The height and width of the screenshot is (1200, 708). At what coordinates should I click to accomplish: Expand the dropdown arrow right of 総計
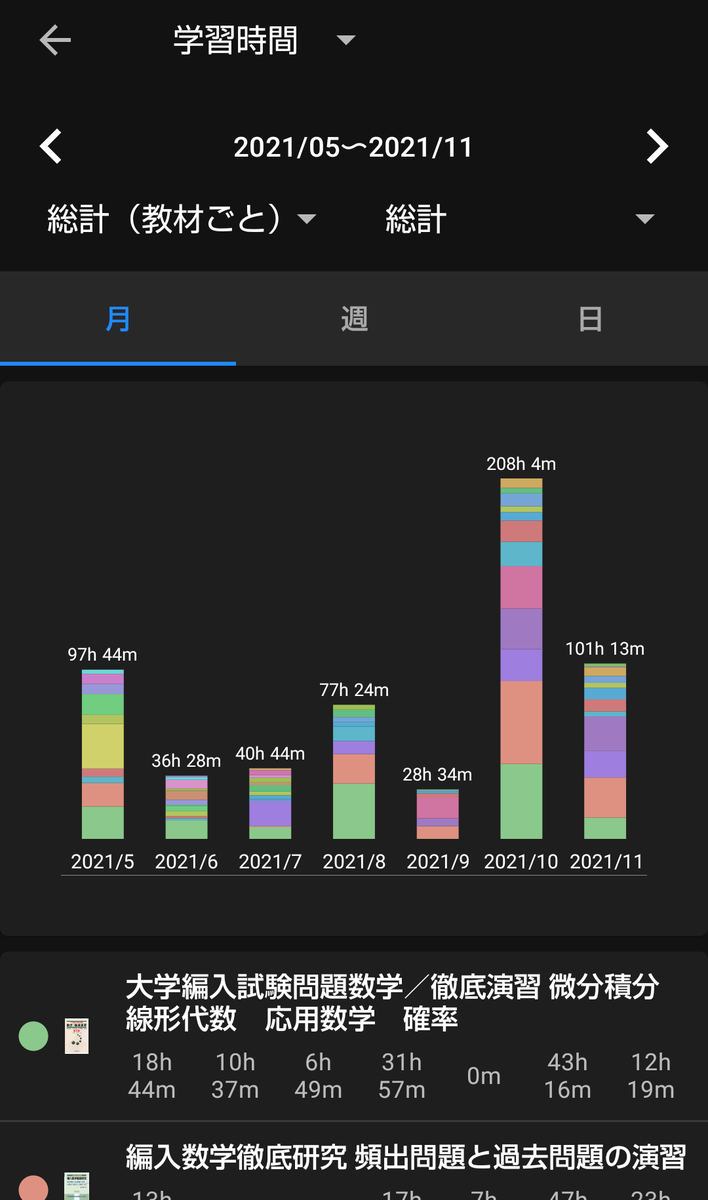(x=645, y=219)
